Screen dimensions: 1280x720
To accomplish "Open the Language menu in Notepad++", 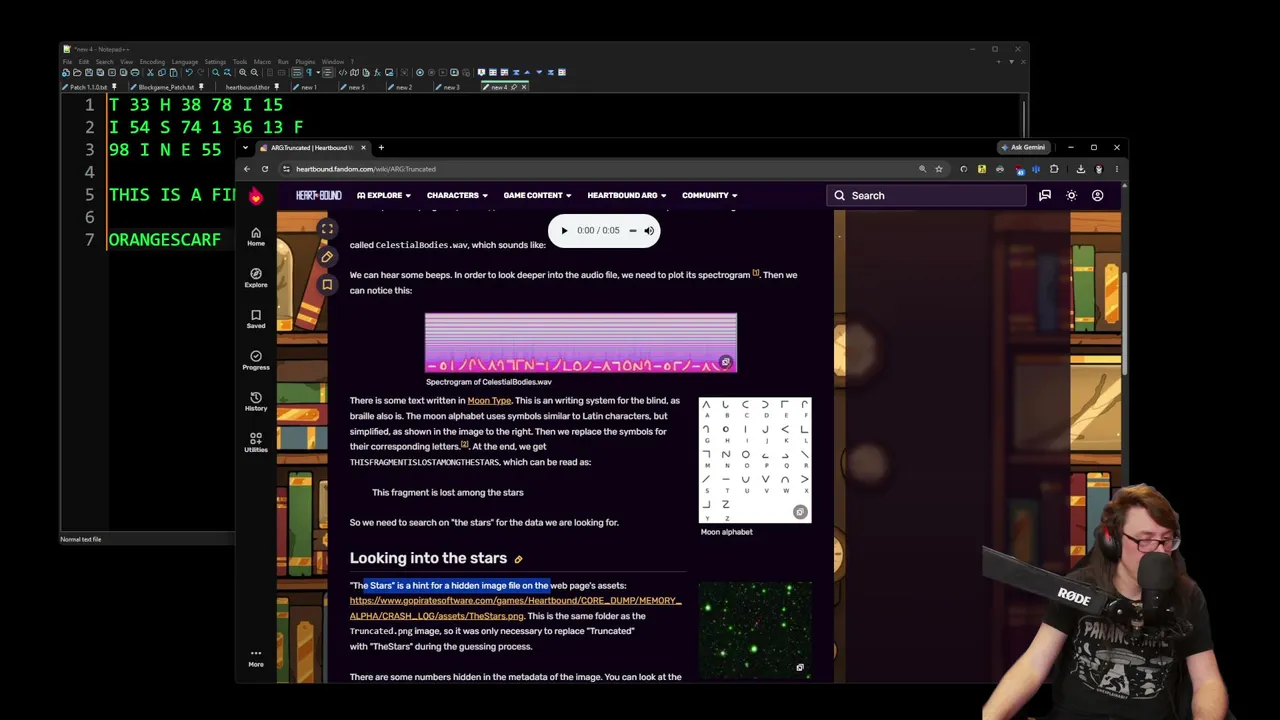I will [x=185, y=62].
